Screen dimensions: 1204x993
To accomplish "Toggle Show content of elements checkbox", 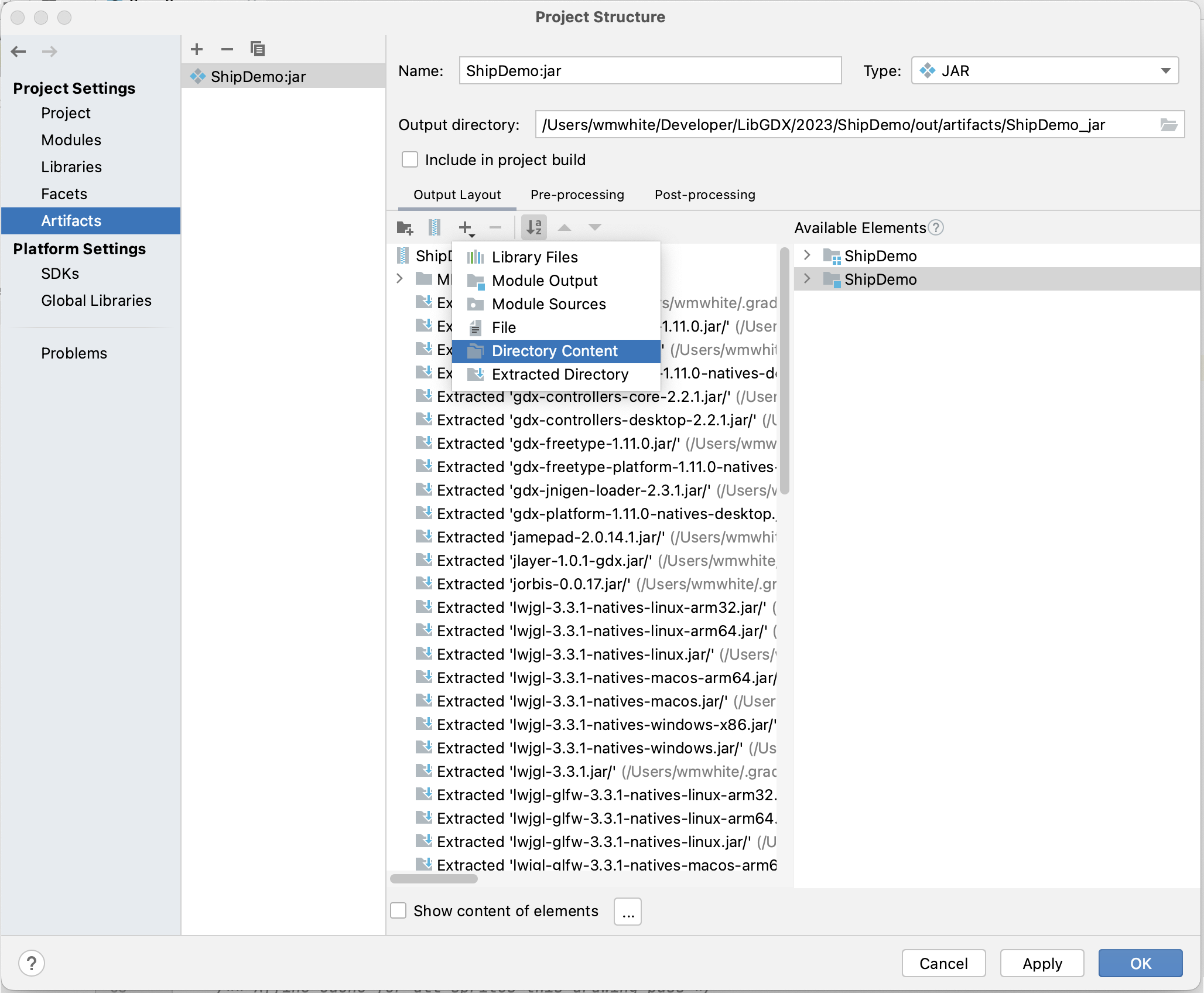I will (399, 910).
